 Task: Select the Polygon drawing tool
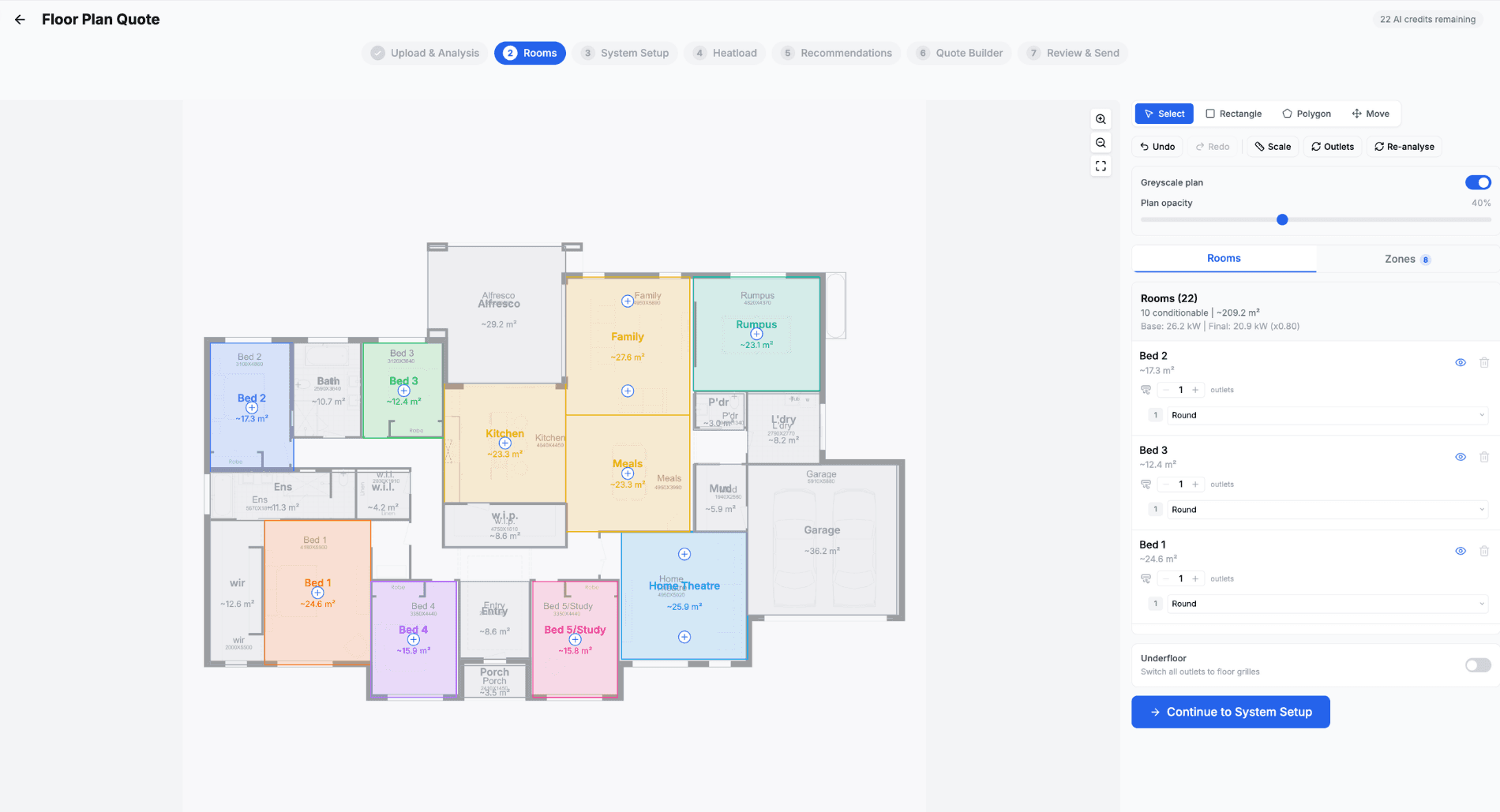click(x=1306, y=113)
